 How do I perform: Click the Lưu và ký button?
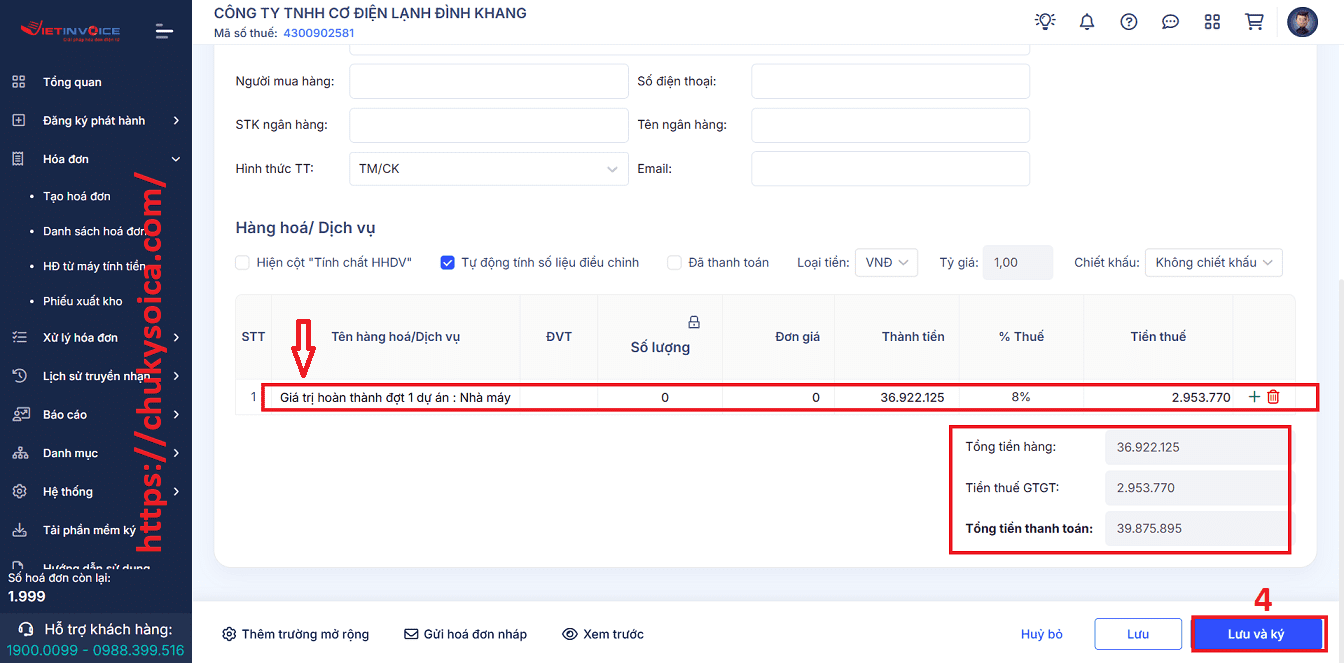[x=1256, y=634]
